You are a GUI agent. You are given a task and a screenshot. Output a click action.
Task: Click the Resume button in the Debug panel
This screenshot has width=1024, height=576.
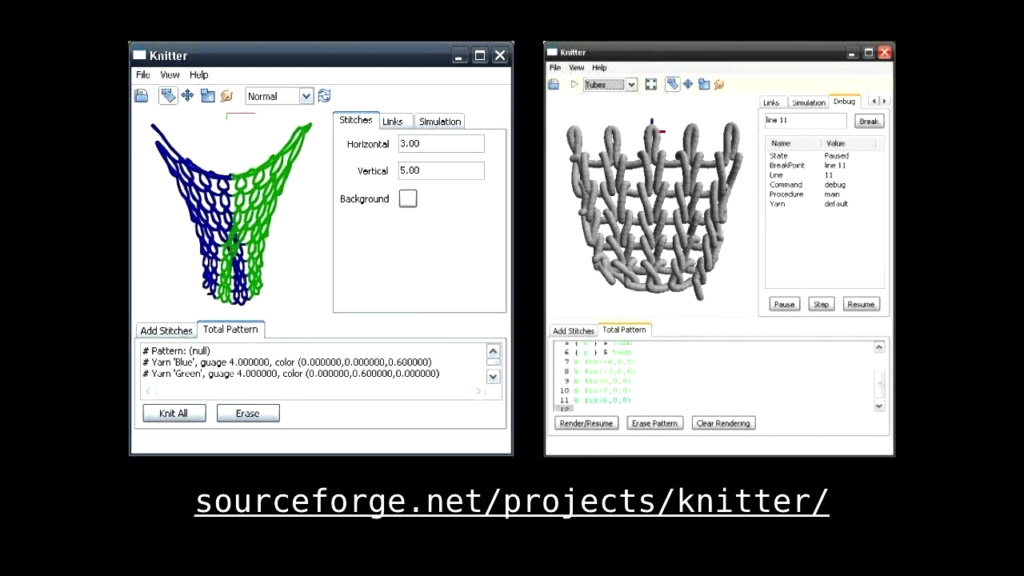click(861, 304)
